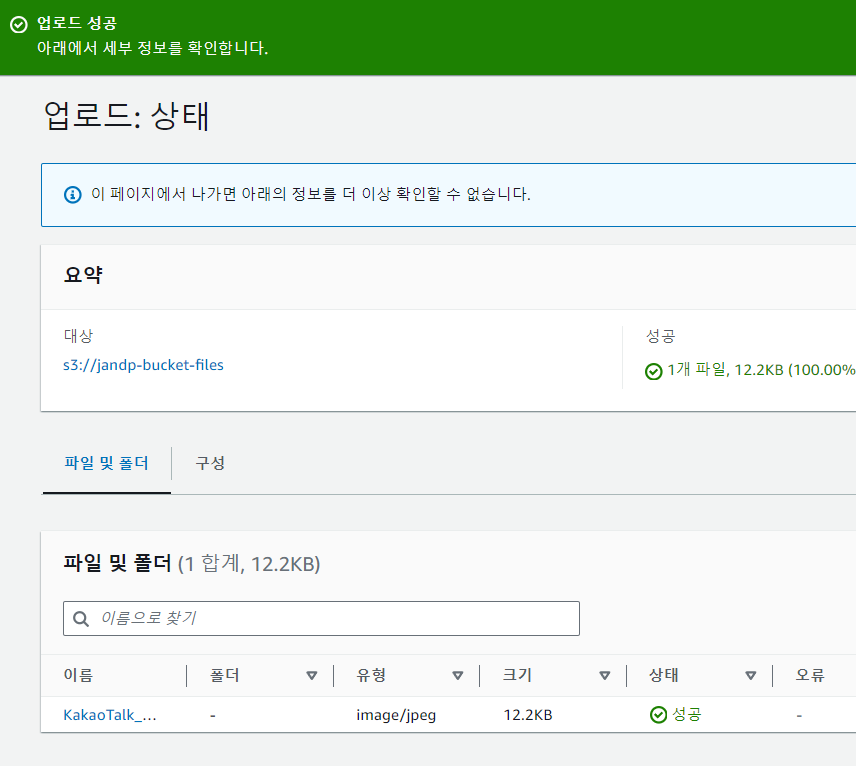The height and width of the screenshot is (766, 856).
Task: Click the upload success checkmark icon in green banner
Action: 19,25
